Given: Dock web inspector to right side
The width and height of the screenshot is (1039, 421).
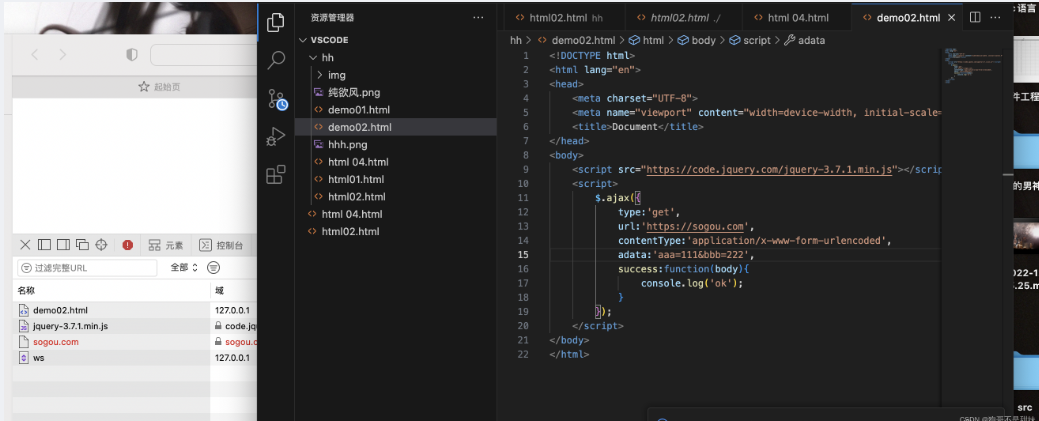Looking at the screenshot, I should click(63, 245).
